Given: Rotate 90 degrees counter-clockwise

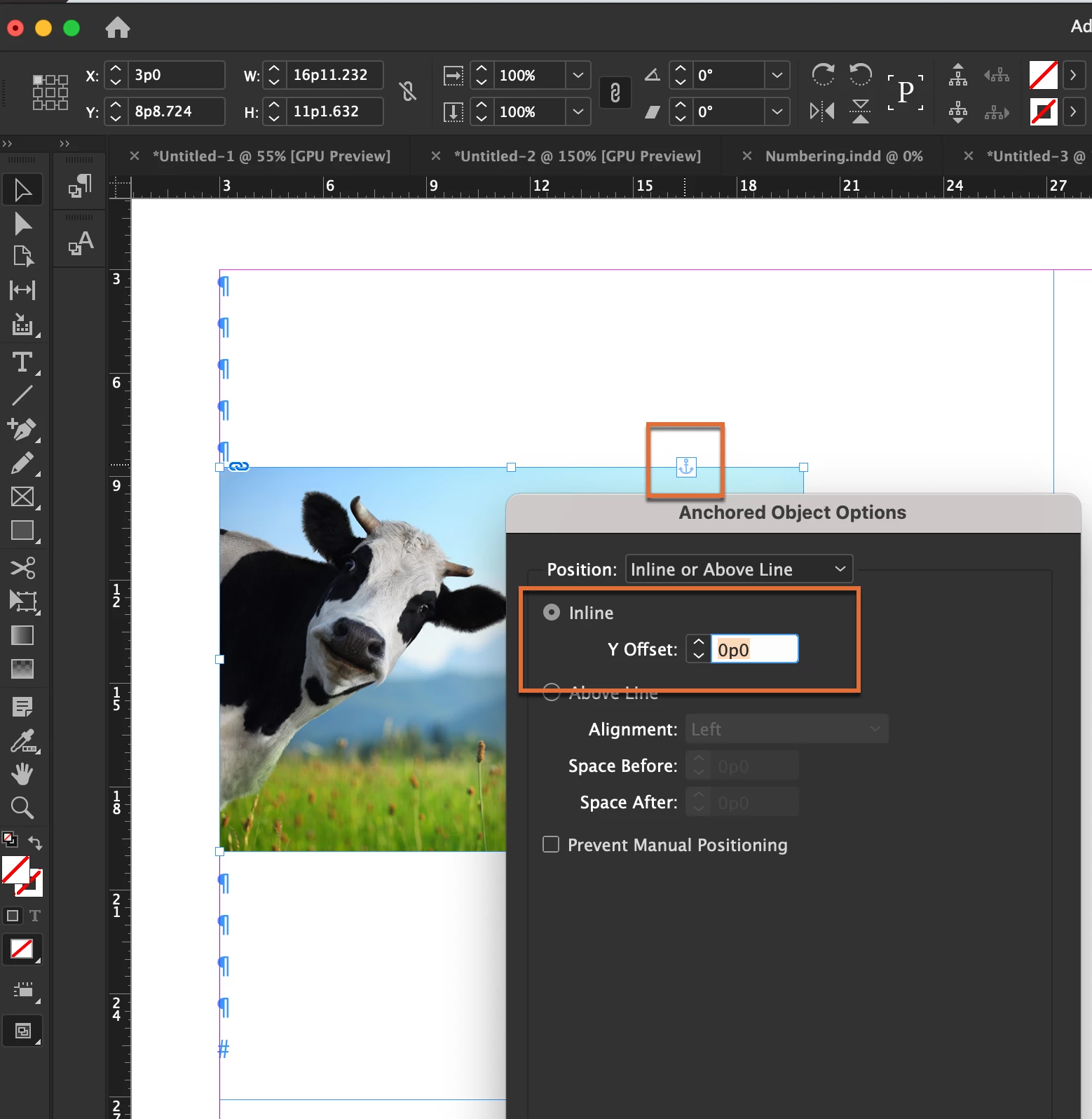Looking at the screenshot, I should (x=861, y=74).
